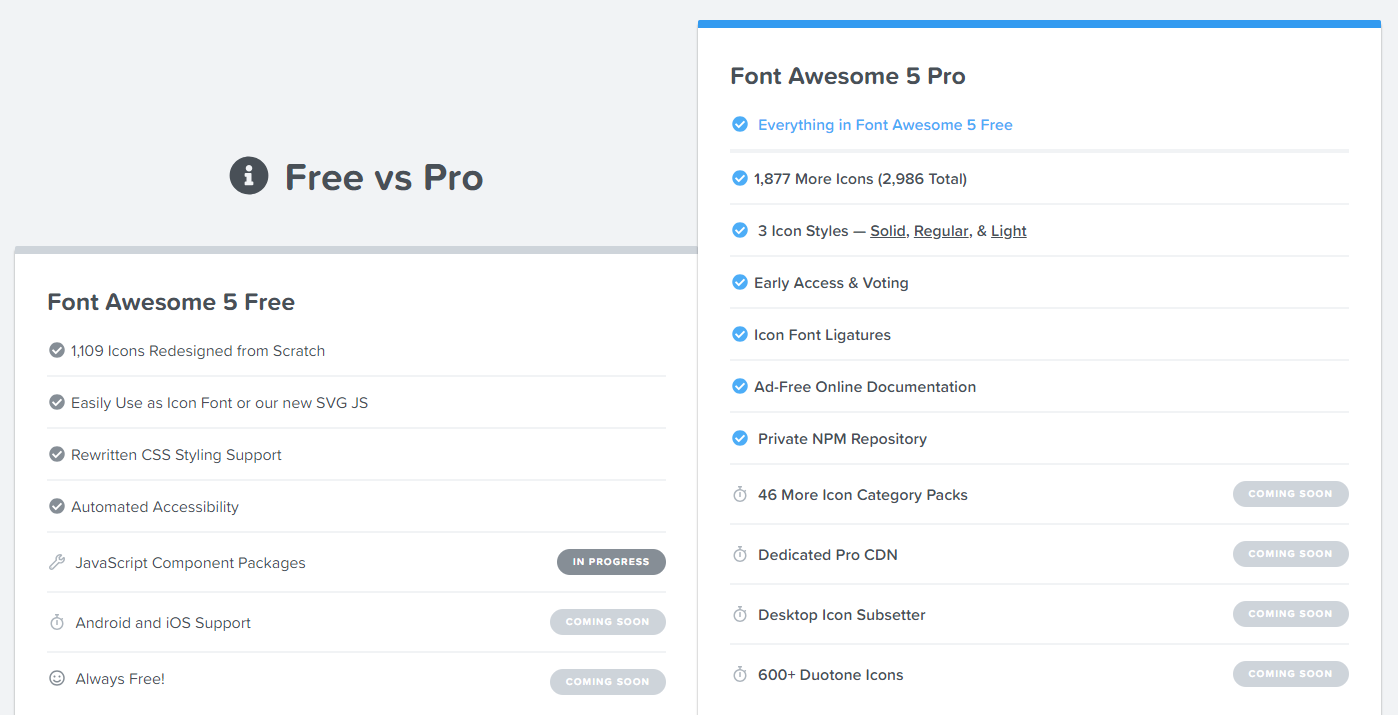Click Coming Soon badge for Dedicated Pro CDN
This screenshot has height=715, width=1398.
point(1291,554)
